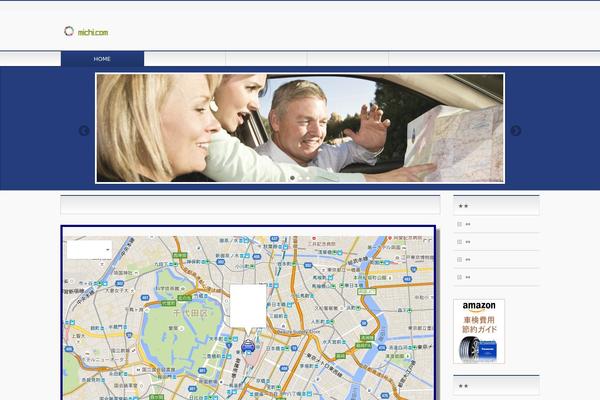The height and width of the screenshot is (400, 600).
Task: Click the michi.com logo
Action: 86,32
